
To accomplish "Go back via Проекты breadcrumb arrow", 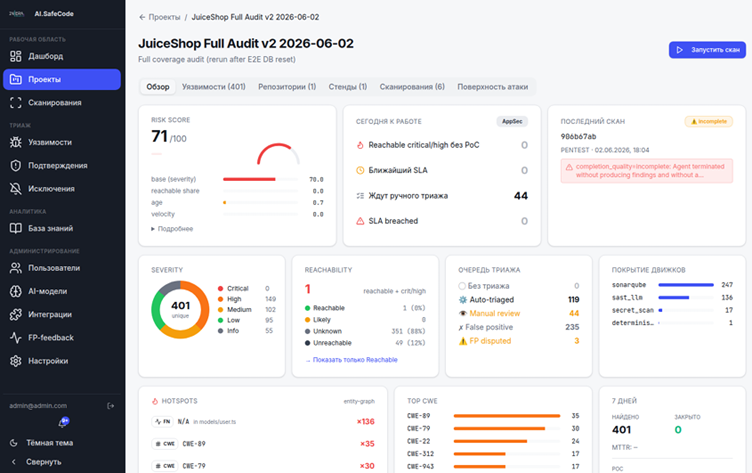I will [142, 17].
